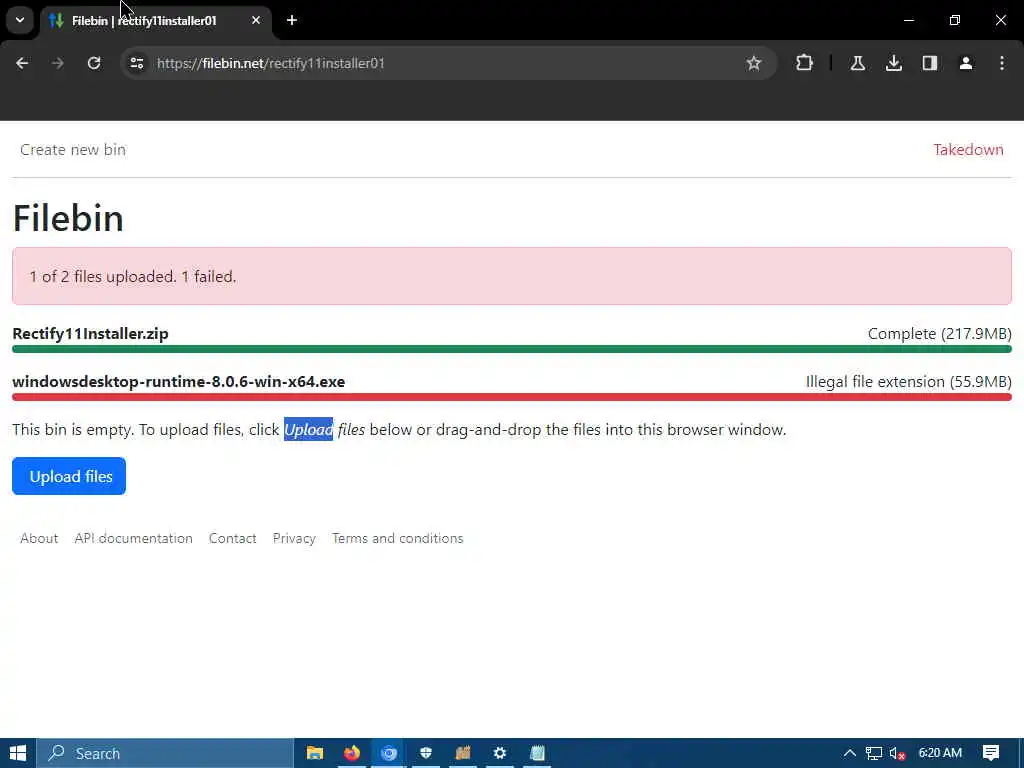The image size is (1024, 768).
Task: Click the Illegal file extension status
Action: (908, 381)
